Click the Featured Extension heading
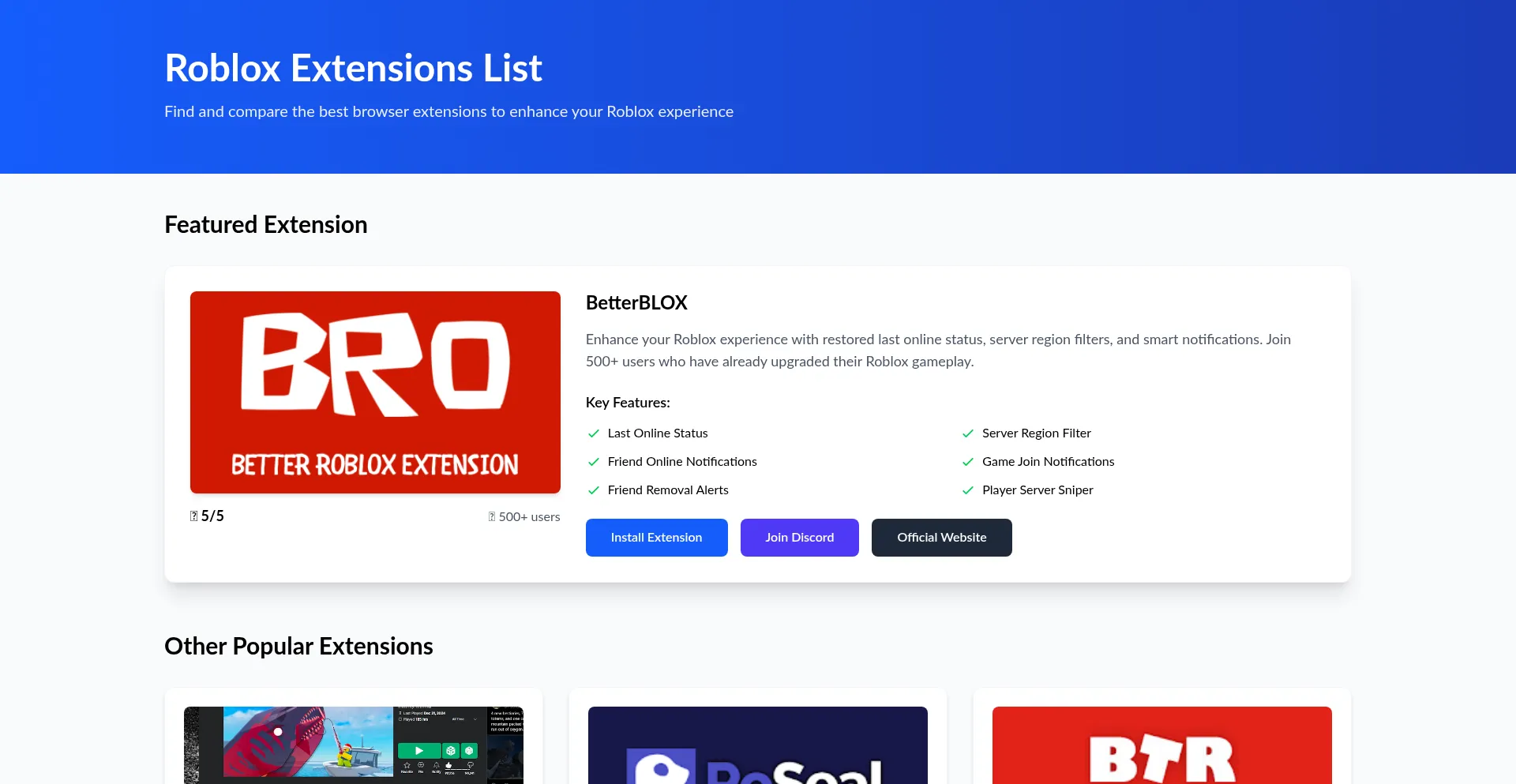The image size is (1516, 784). tap(266, 225)
